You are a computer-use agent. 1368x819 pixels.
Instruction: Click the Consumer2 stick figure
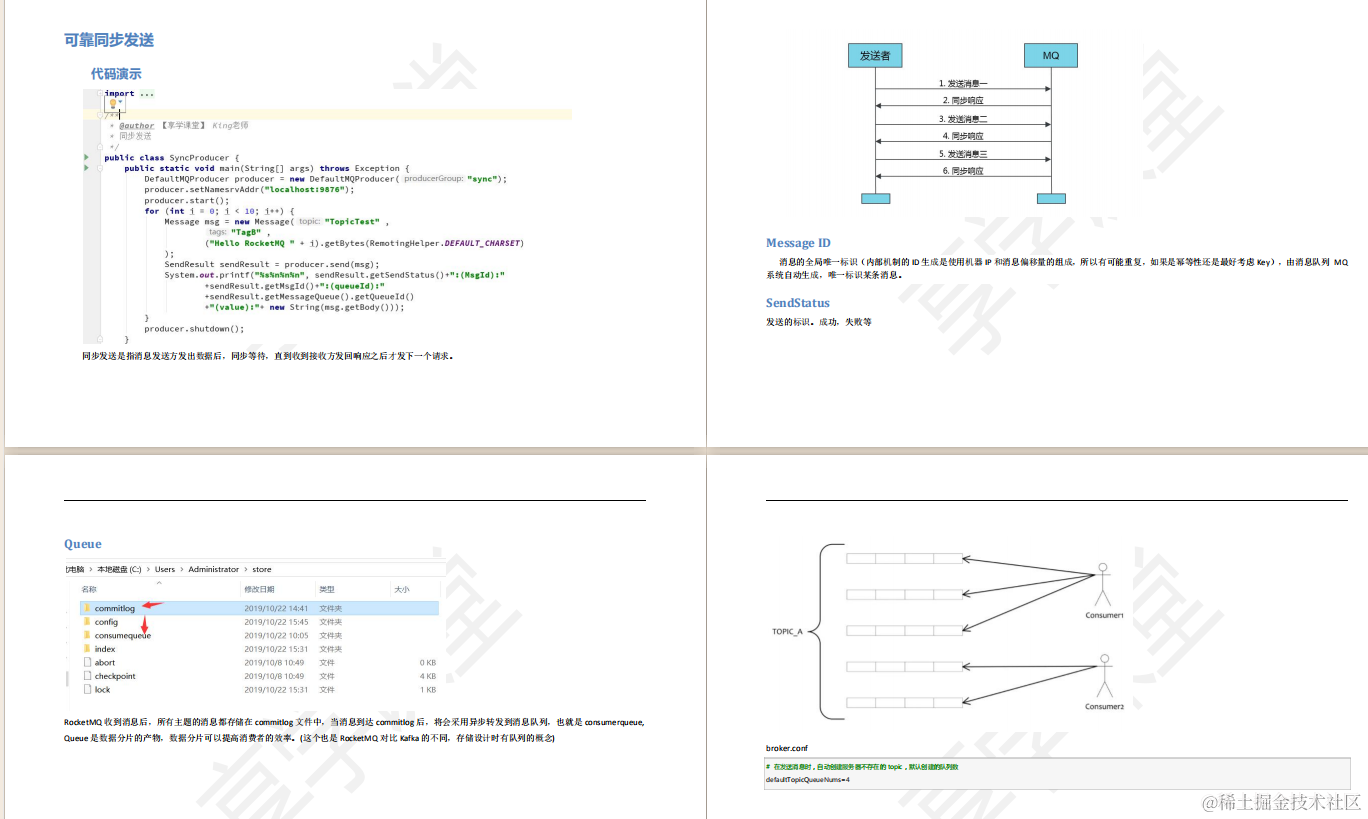coord(1104,676)
